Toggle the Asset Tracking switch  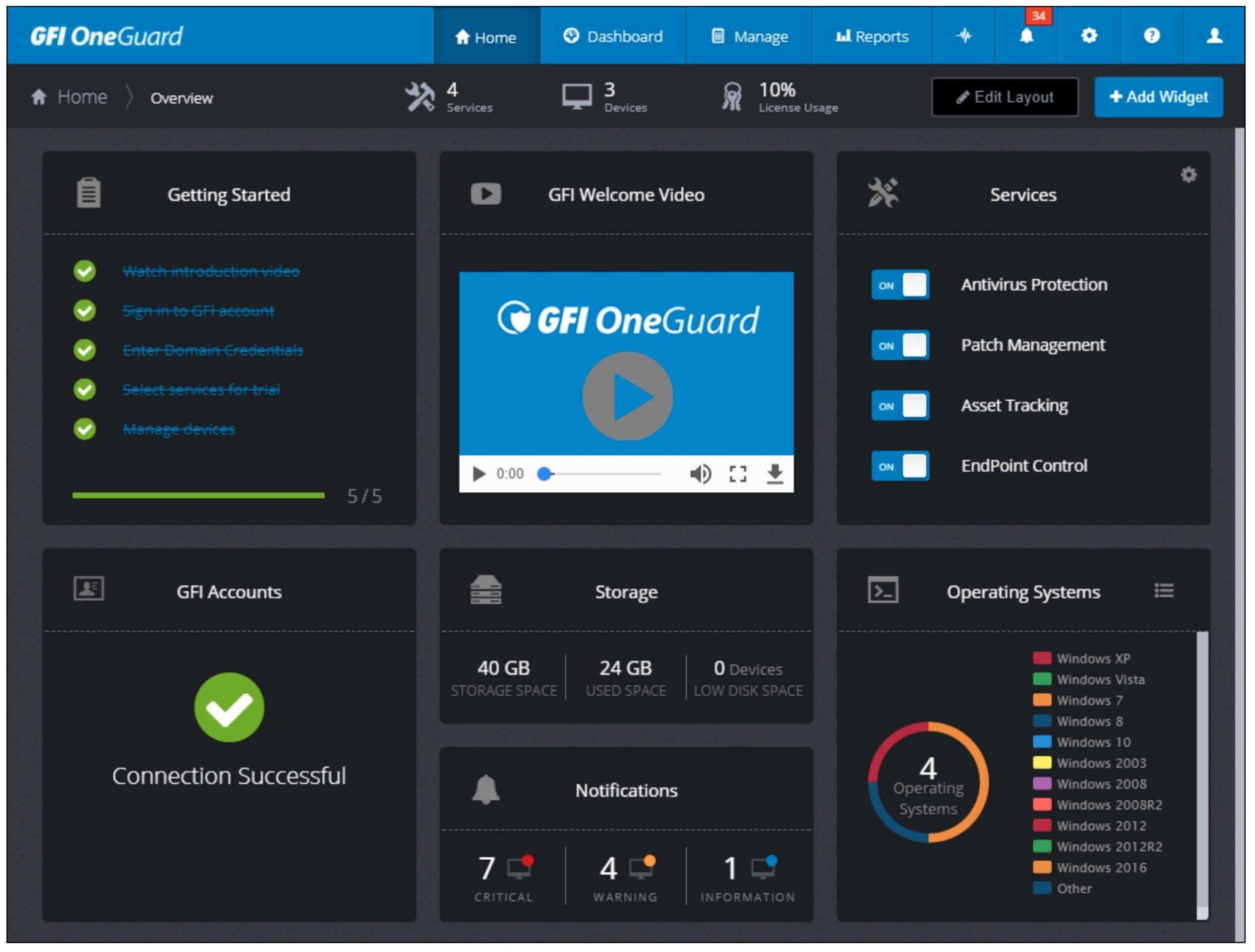tap(901, 406)
